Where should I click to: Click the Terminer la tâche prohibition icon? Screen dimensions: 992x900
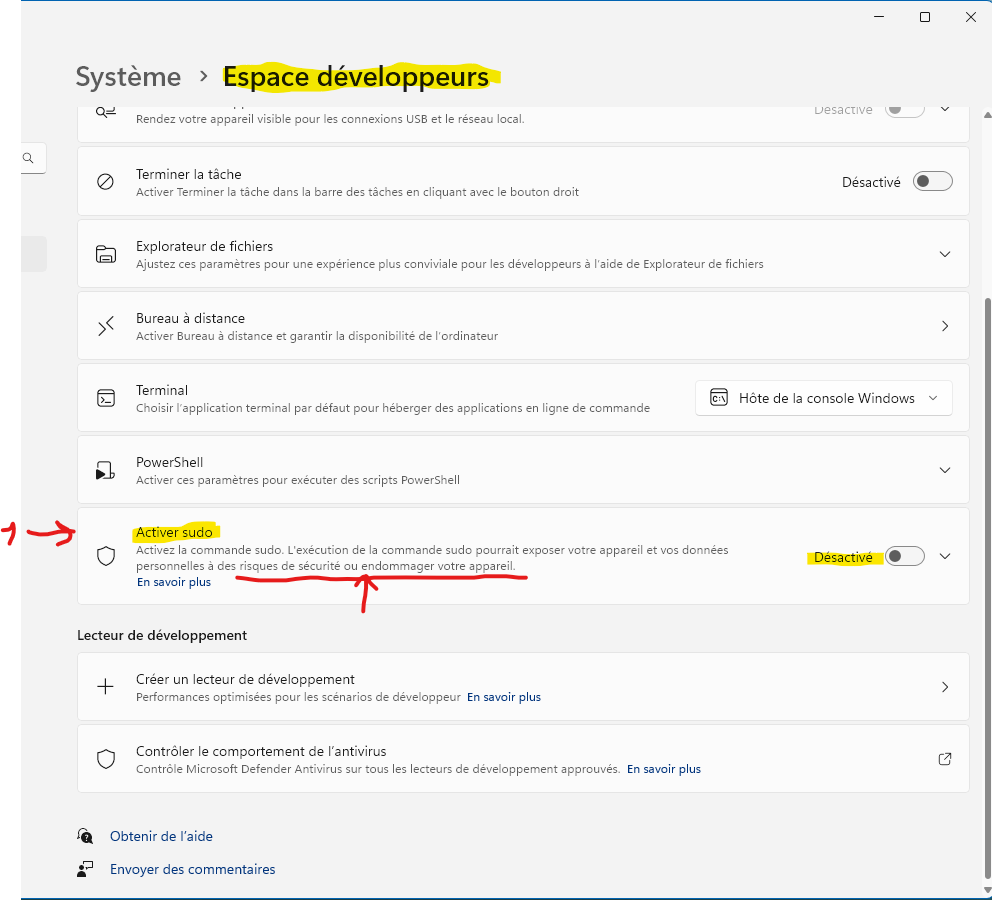point(106,182)
